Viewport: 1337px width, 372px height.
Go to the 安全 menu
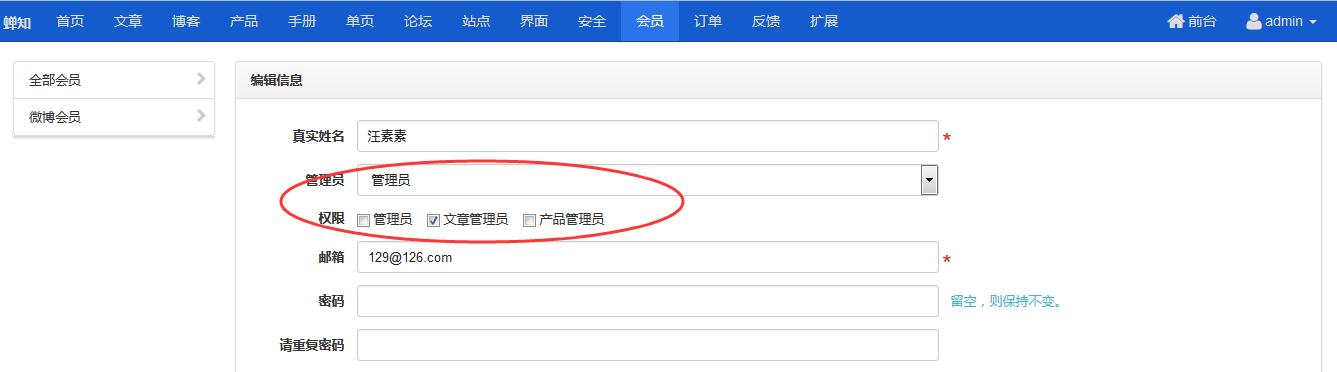click(x=592, y=21)
